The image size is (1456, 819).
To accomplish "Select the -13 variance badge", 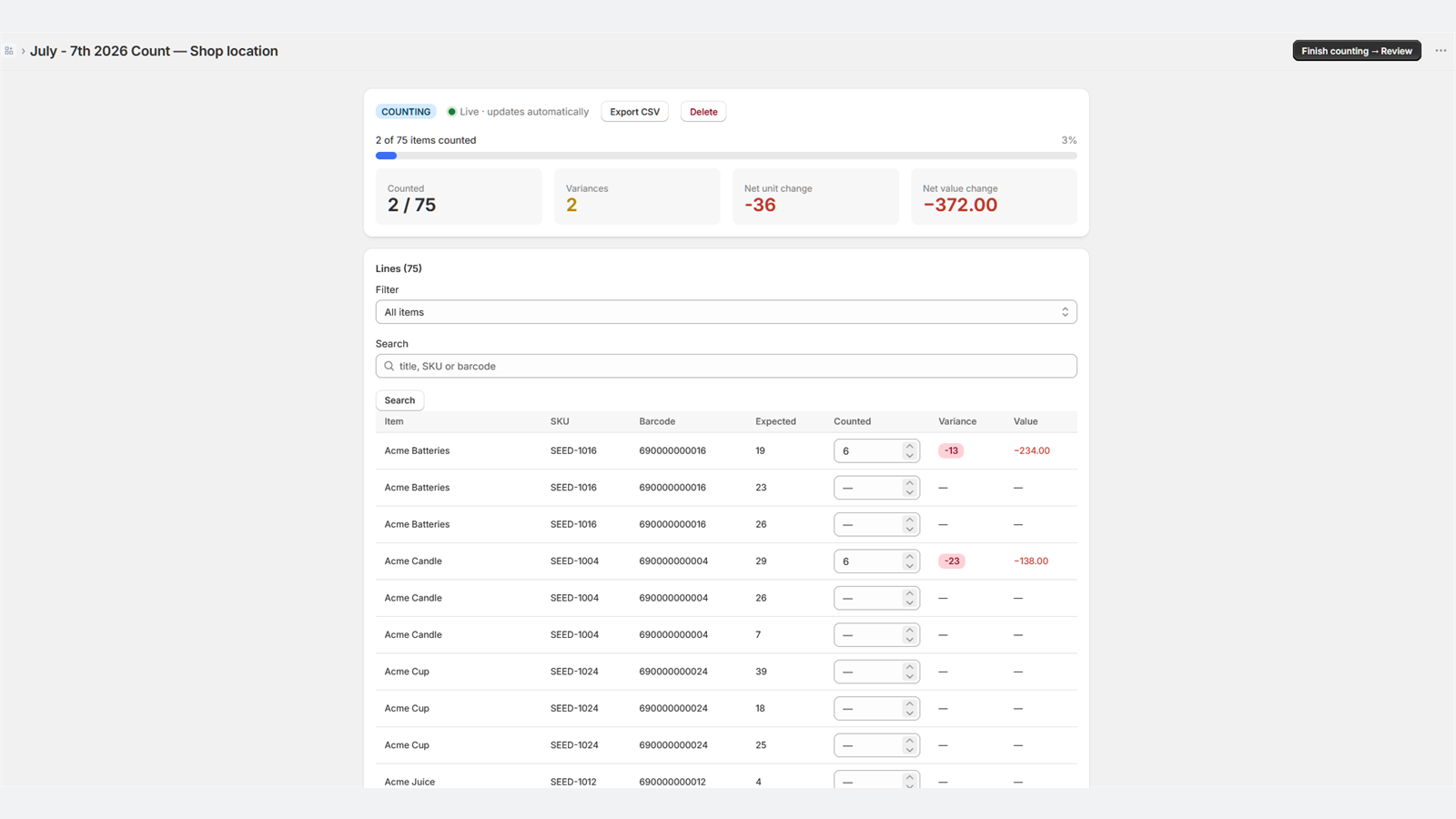I will (951, 450).
